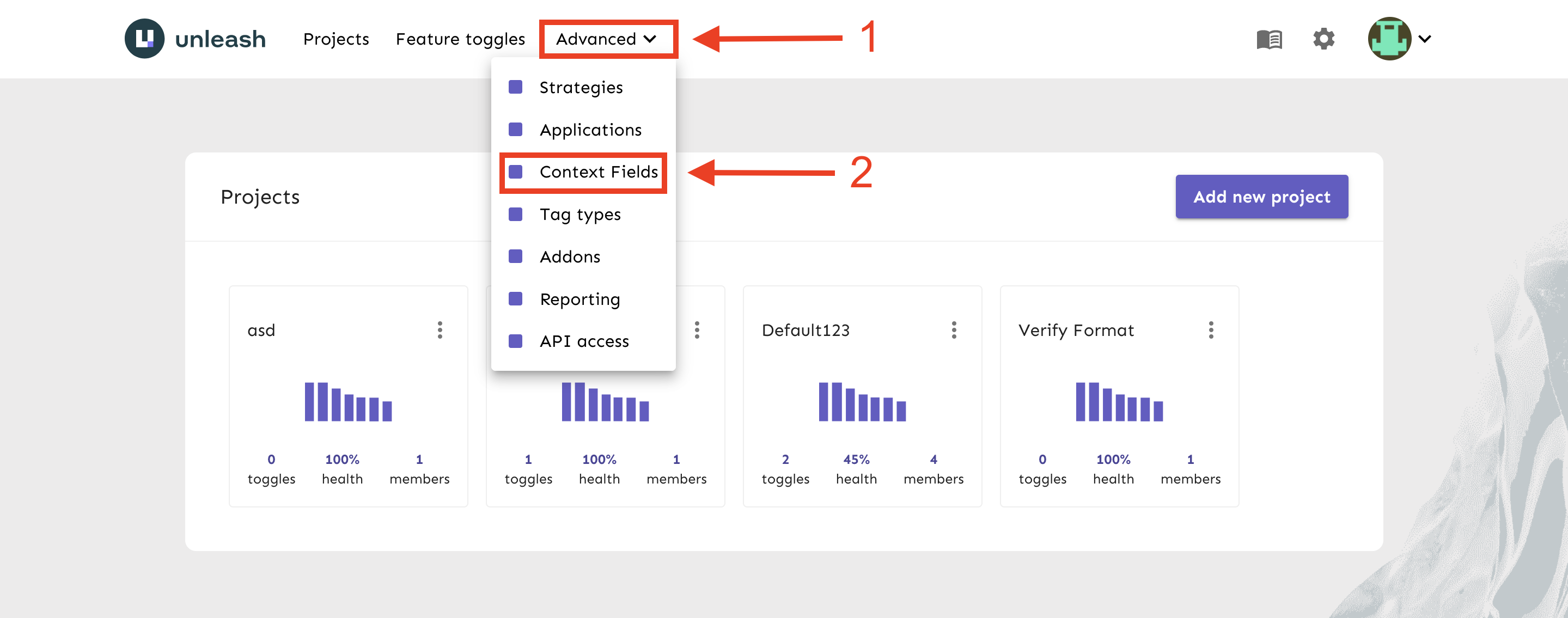
Task: Open three-dot menu on Verify Format project
Action: point(1211,331)
